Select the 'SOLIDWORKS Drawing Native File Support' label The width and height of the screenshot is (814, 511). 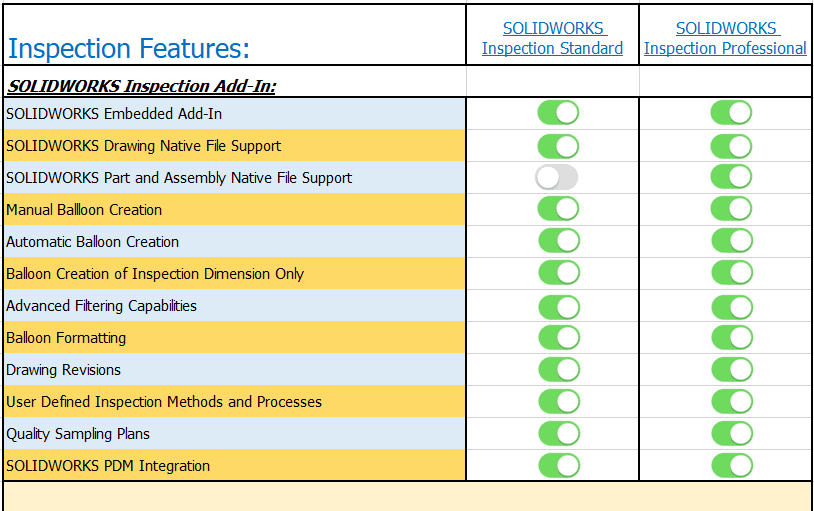coord(143,146)
